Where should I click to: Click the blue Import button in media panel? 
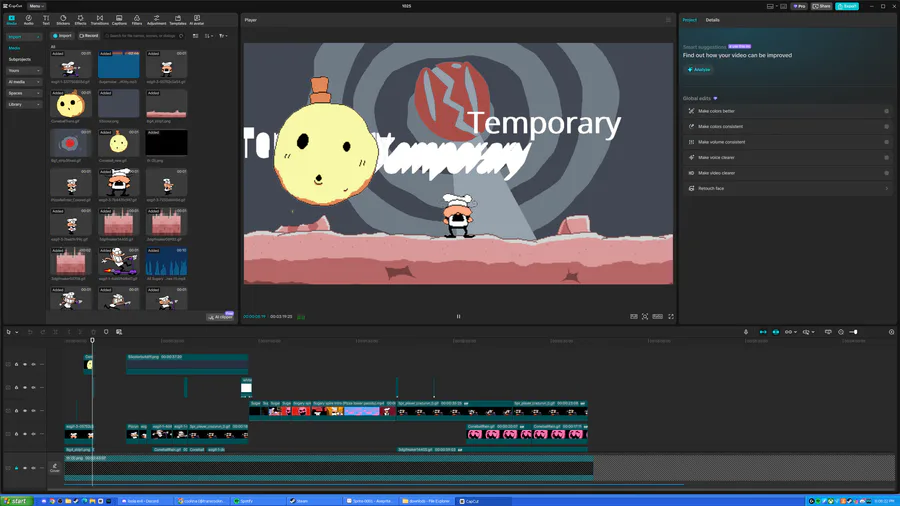click(62, 36)
